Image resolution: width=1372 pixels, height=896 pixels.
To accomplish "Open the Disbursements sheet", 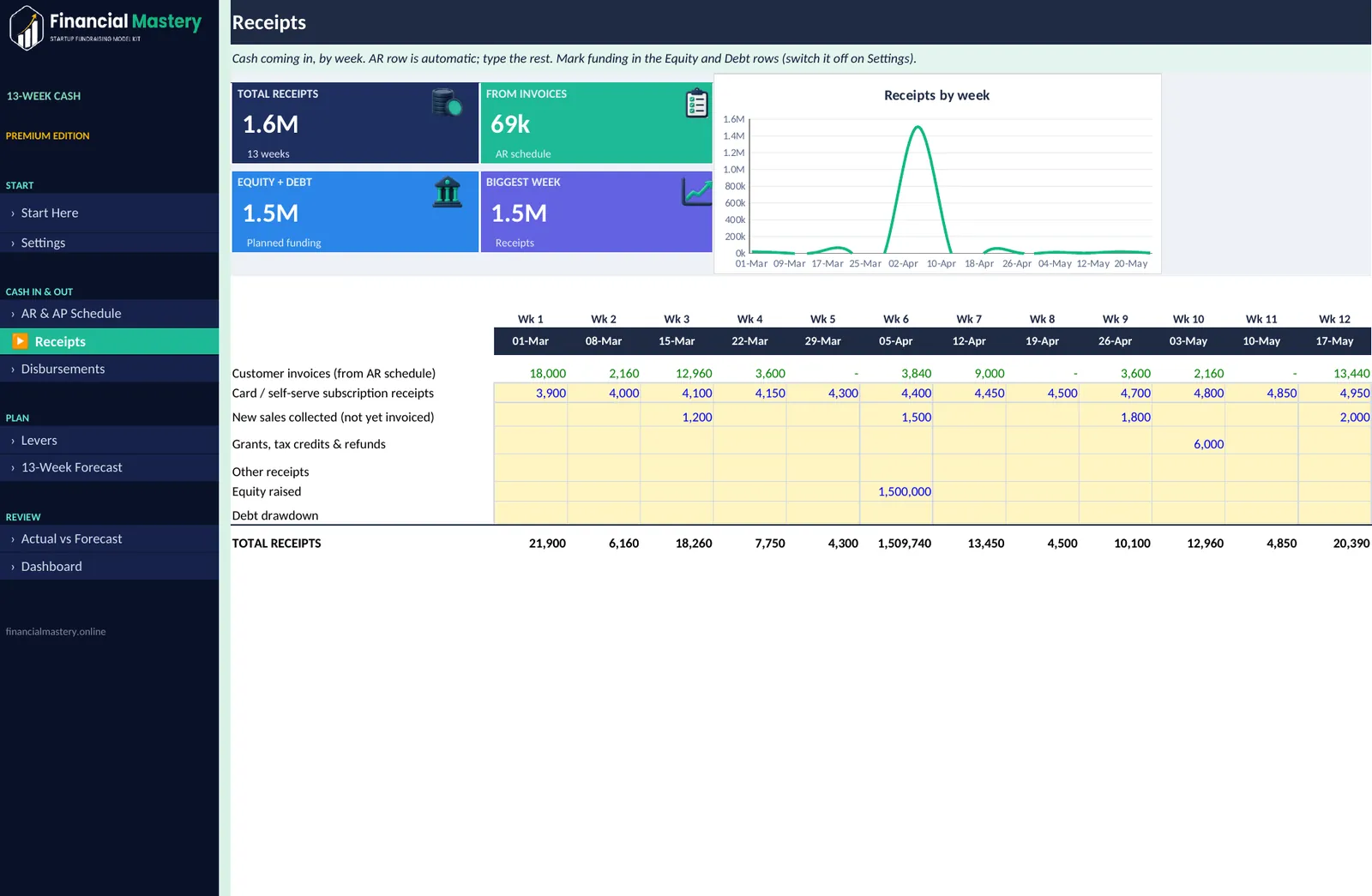I will pyautogui.click(x=110, y=369).
